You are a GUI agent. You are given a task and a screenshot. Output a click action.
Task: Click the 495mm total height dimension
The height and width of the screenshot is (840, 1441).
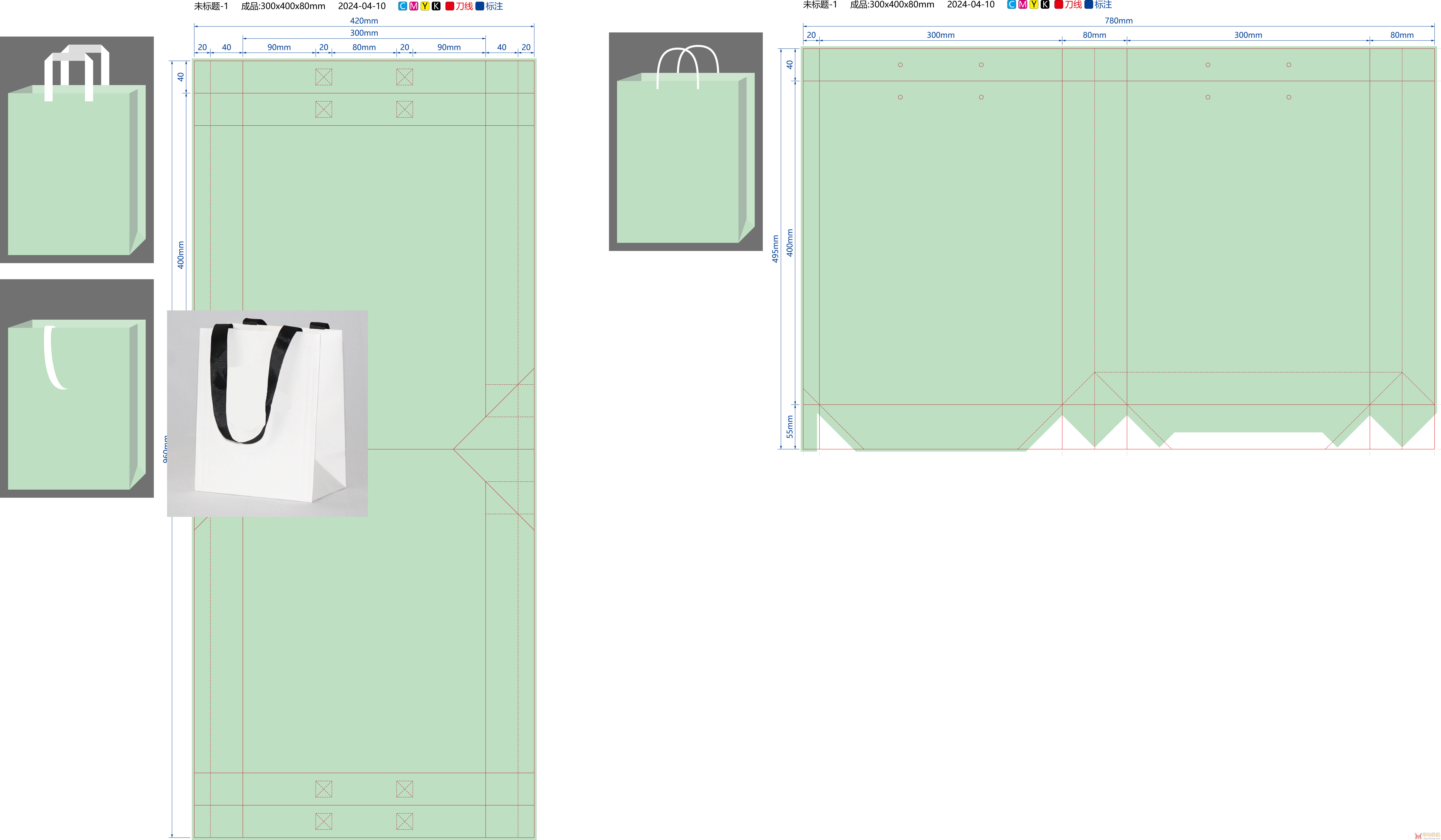coord(775,249)
